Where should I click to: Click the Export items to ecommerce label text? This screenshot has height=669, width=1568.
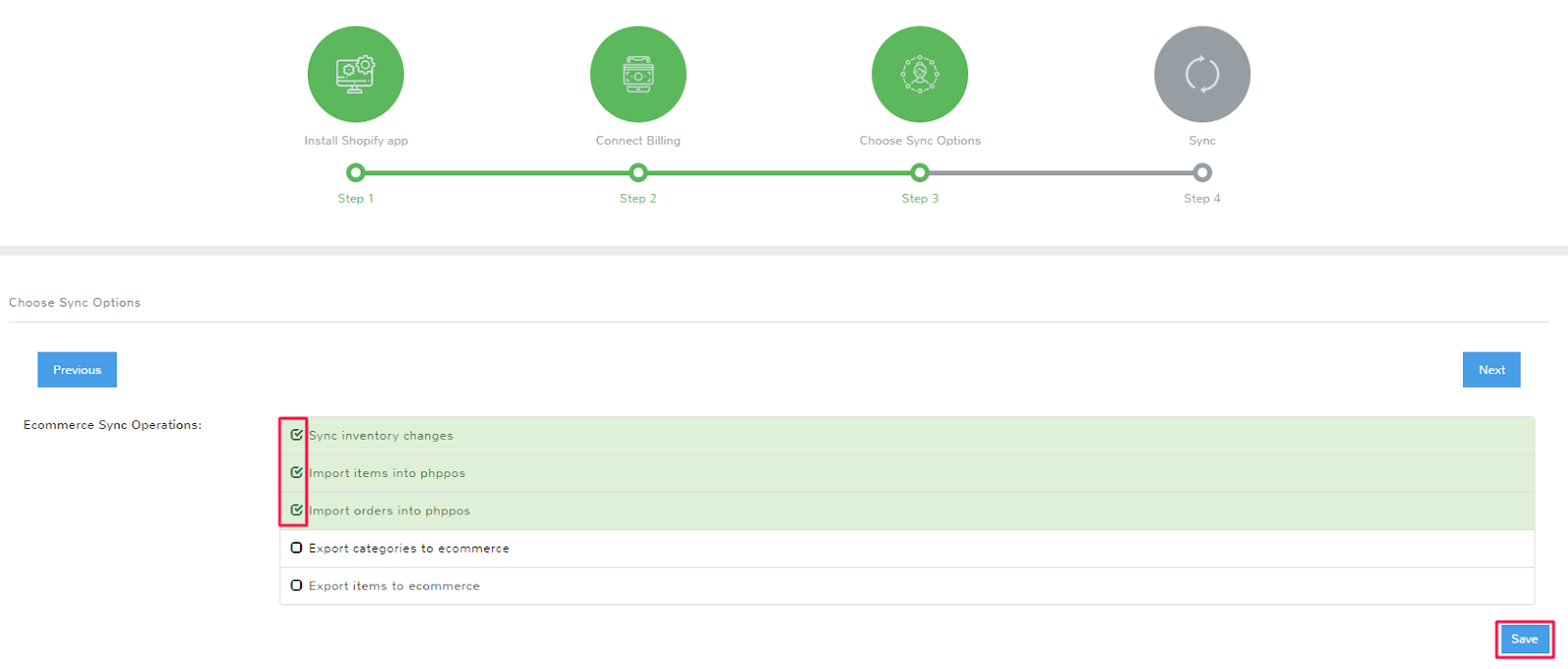click(394, 586)
